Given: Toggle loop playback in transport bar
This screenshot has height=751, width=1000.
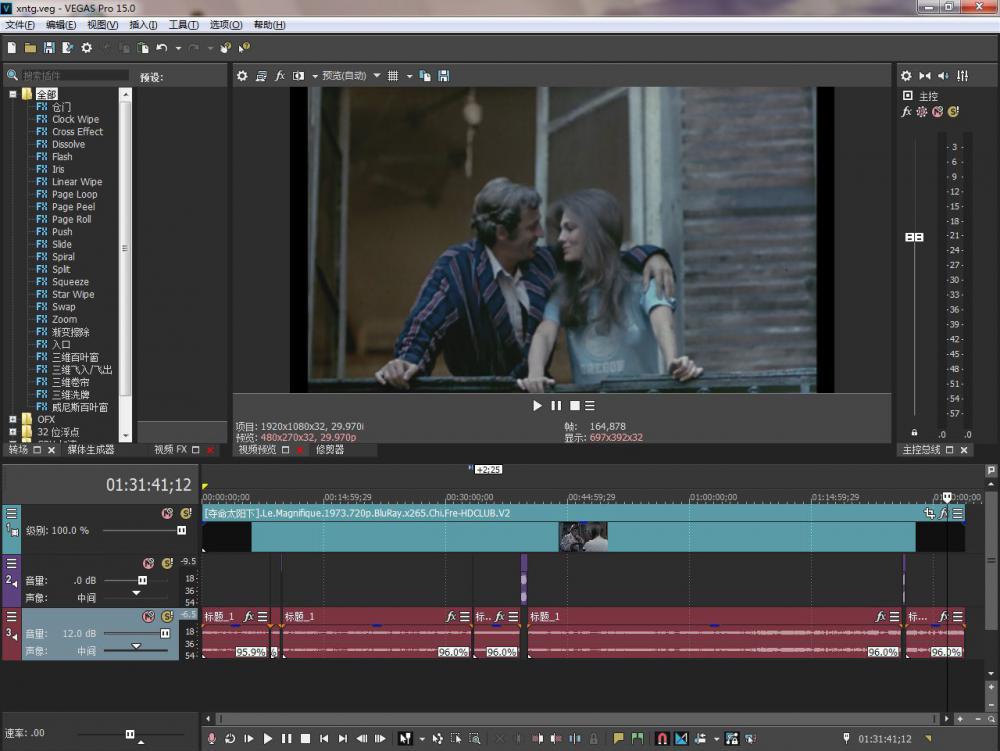Looking at the screenshot, I should coord(230,738).
